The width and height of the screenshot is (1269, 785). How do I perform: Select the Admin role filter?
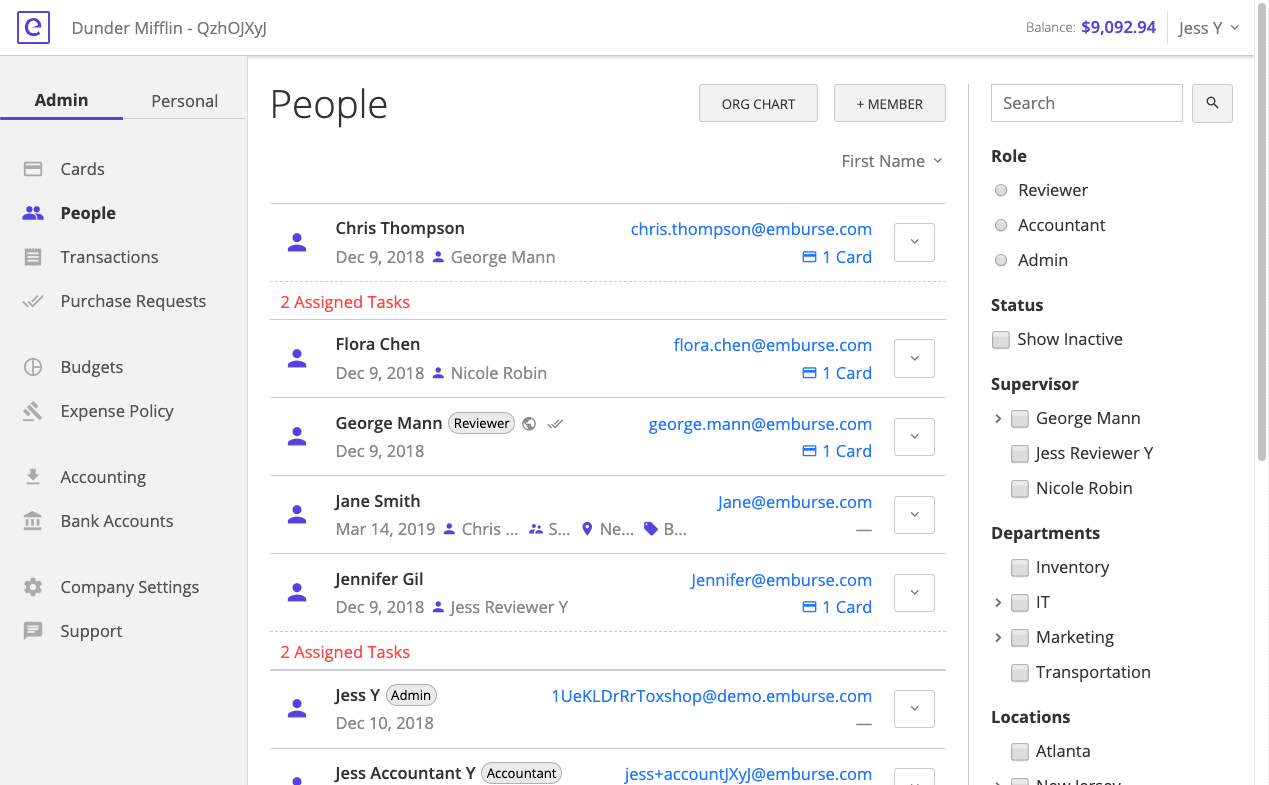tap(1001, 260)
